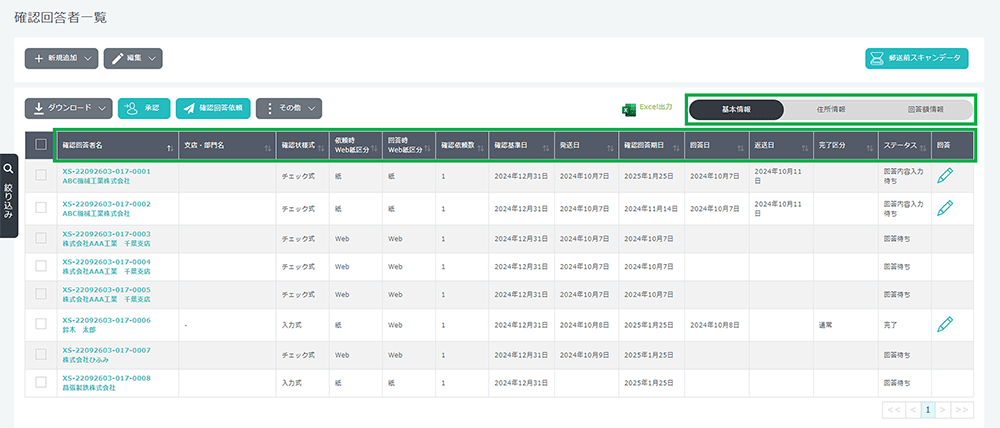Click the 承認 approval button
This screenshot has height=428, width=1000.
click(143, 108)
